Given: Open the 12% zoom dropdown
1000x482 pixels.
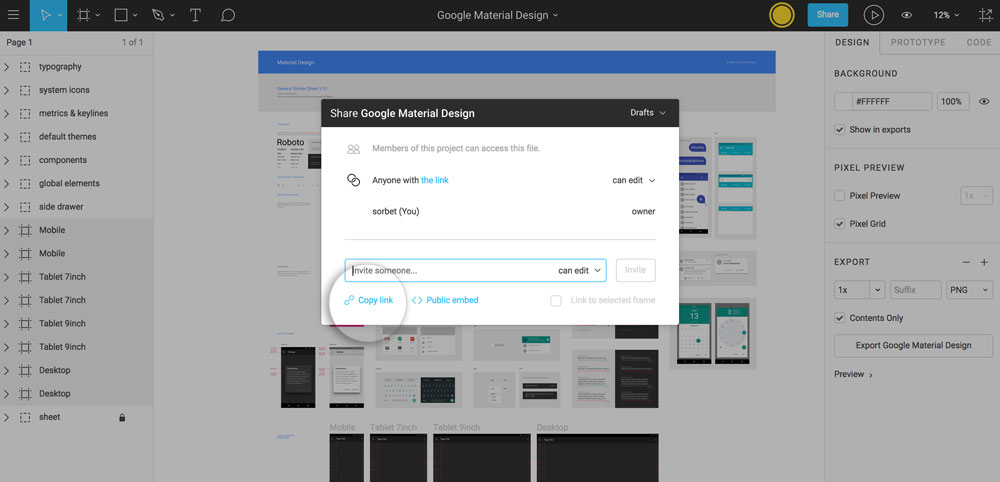Looking at the screenshot, I should pos(946,15).
